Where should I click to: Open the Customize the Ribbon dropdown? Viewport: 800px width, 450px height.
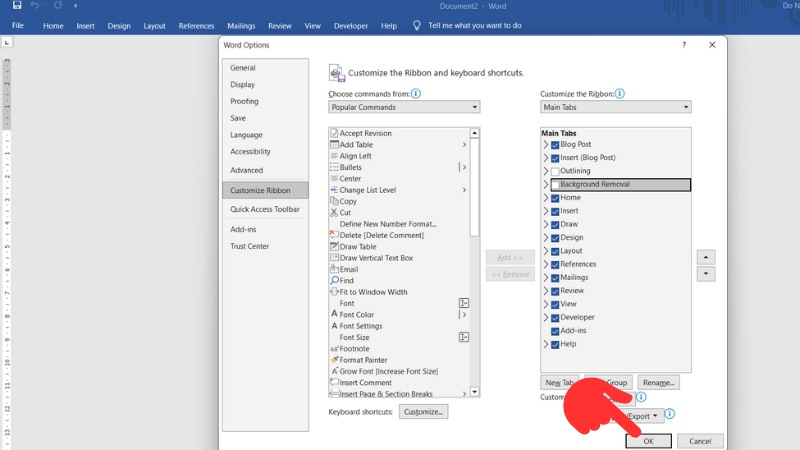coord(615,107)
